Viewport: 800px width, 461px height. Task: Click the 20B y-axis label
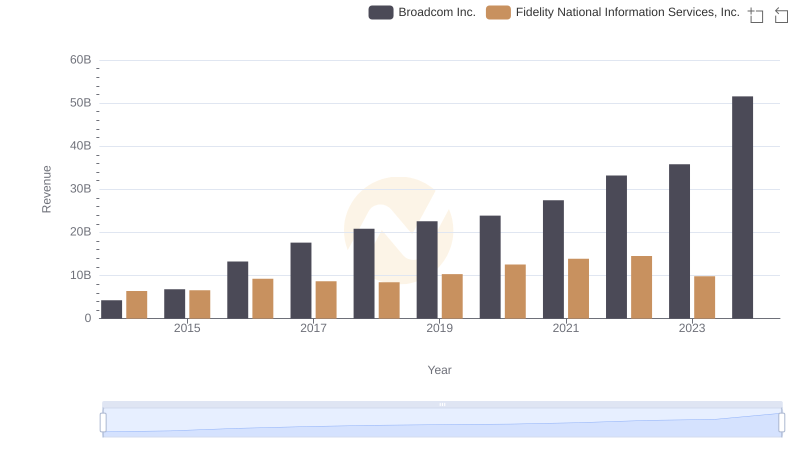(x=81, y=232)
